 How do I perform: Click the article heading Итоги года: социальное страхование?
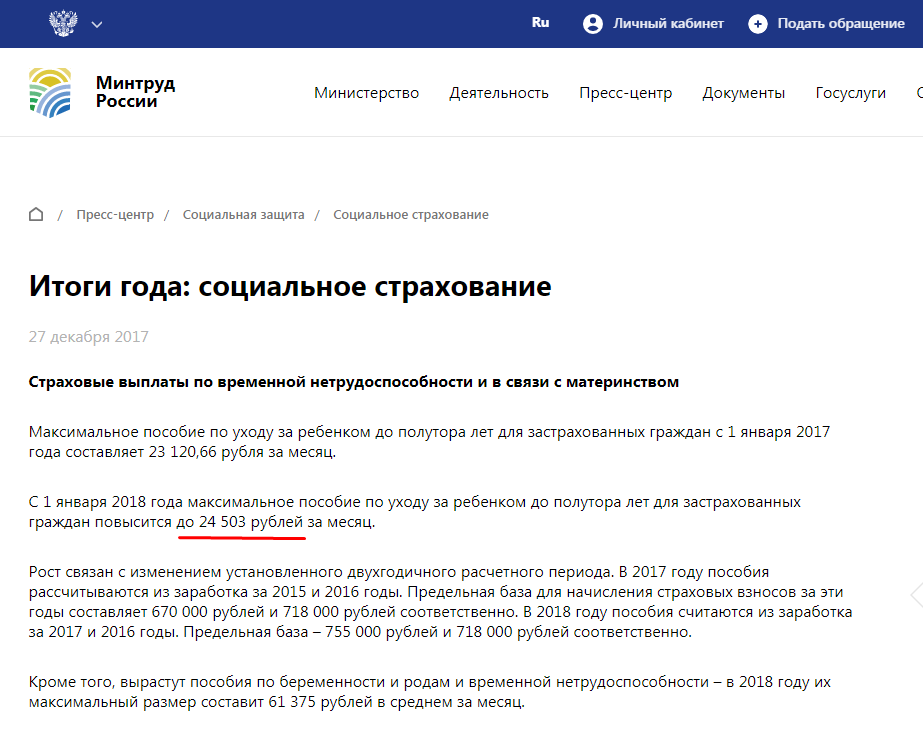(x=290, y=287)
